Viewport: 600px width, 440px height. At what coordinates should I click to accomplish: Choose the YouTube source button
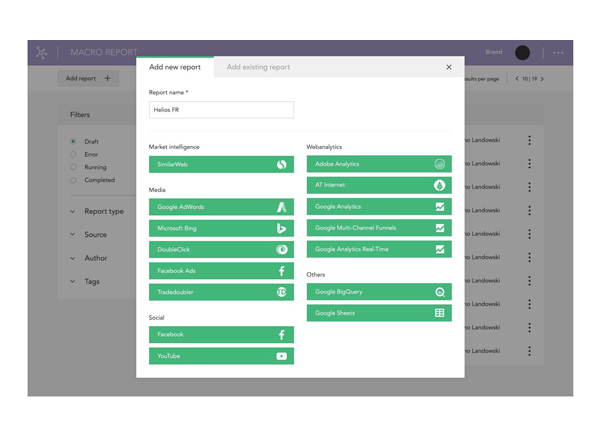(x=221, y=356)
